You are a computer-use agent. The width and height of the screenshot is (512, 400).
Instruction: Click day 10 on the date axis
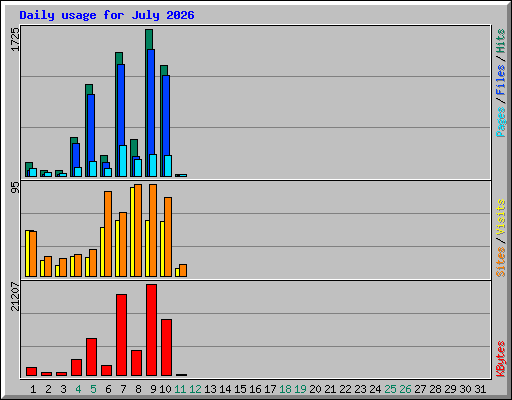point(165,389)
